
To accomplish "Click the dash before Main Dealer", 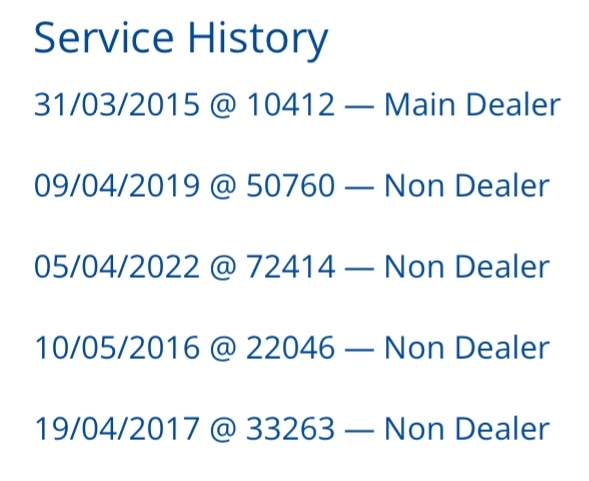I will tap(359, 107).
